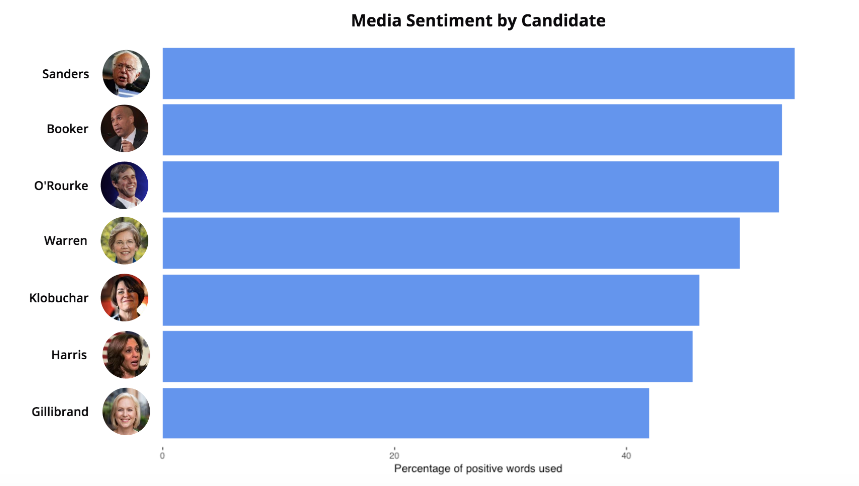
Task: Select the Gillibrand bar, the shortest one
Action: coord(406,413)
